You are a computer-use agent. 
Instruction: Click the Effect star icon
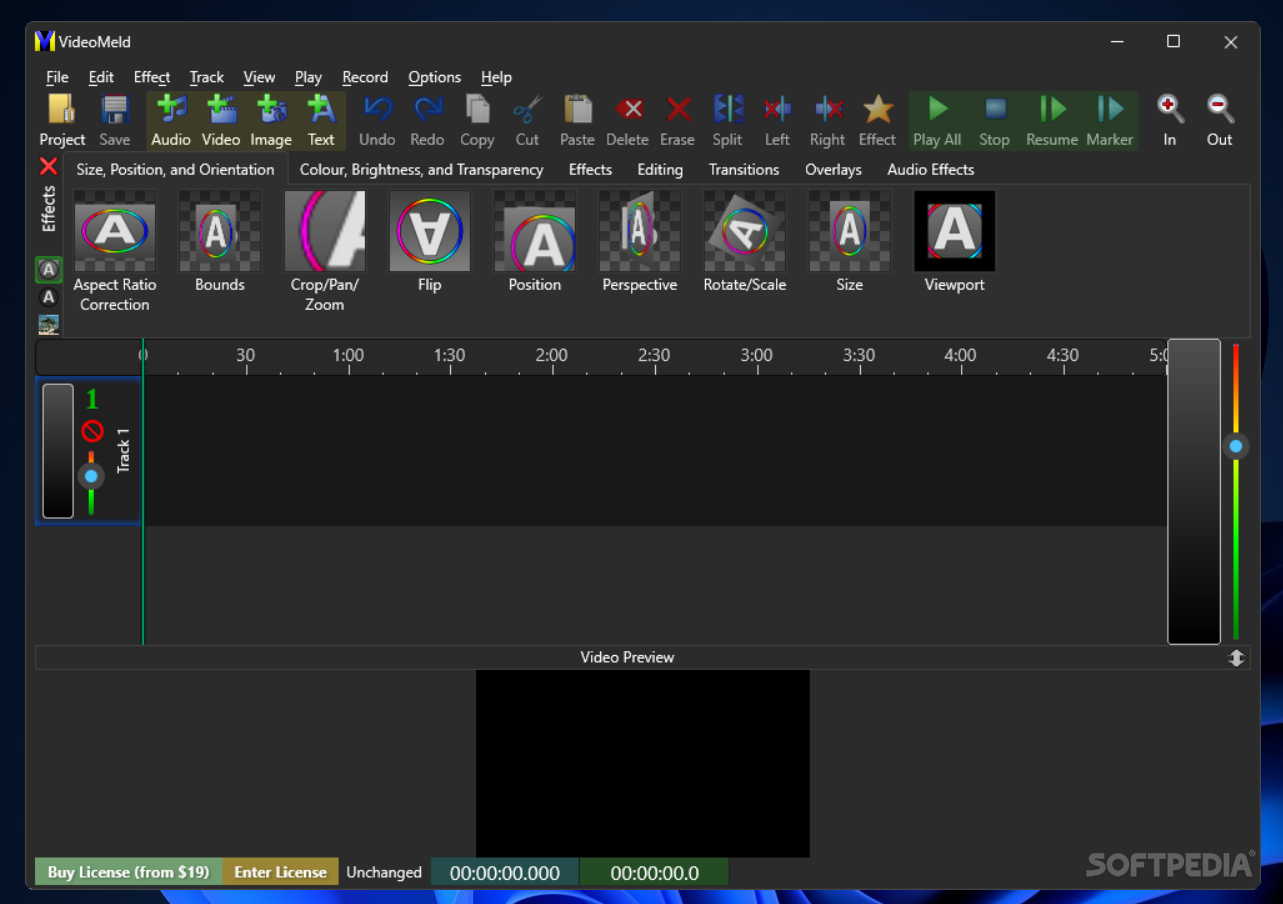point(877,109)
